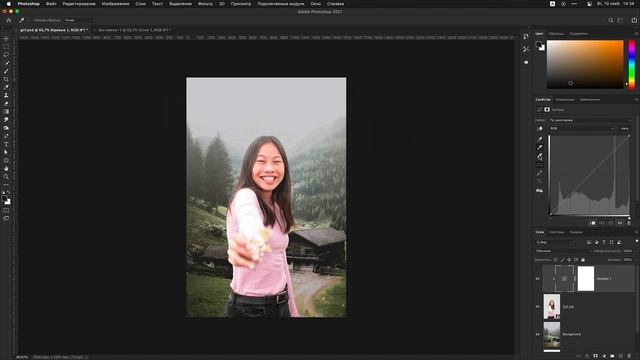Open the Apple menu

click(x=9, y=4)
